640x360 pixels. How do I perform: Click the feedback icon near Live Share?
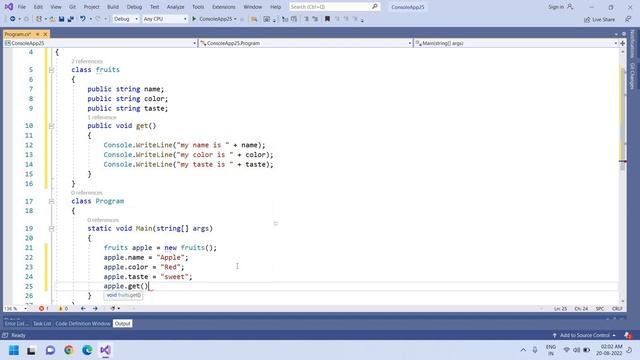(x=628, y=19)
